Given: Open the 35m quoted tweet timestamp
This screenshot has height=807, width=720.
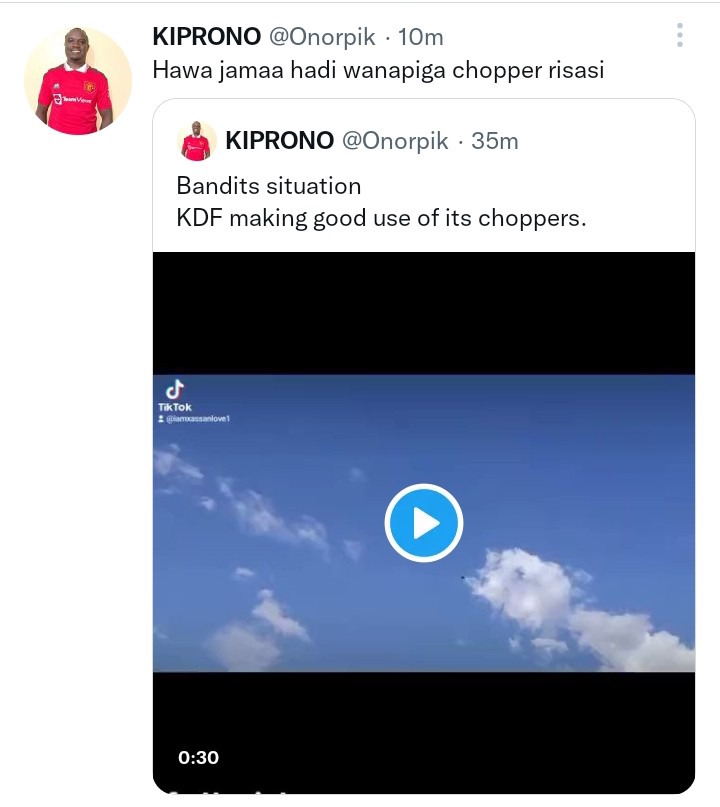Looking at the screenshot, I should (x=495, y=141).
